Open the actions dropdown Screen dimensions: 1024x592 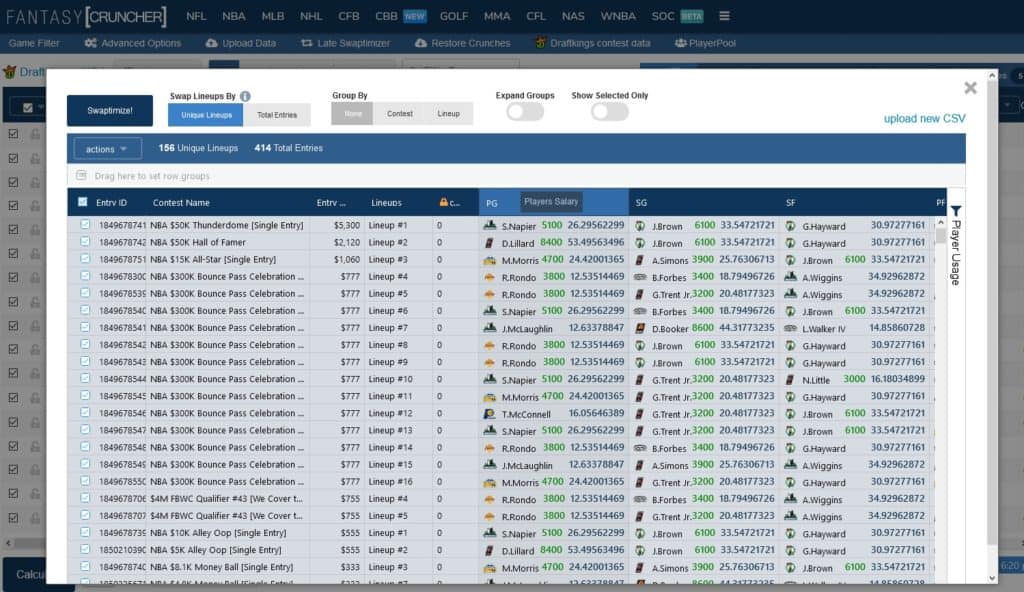107,149
